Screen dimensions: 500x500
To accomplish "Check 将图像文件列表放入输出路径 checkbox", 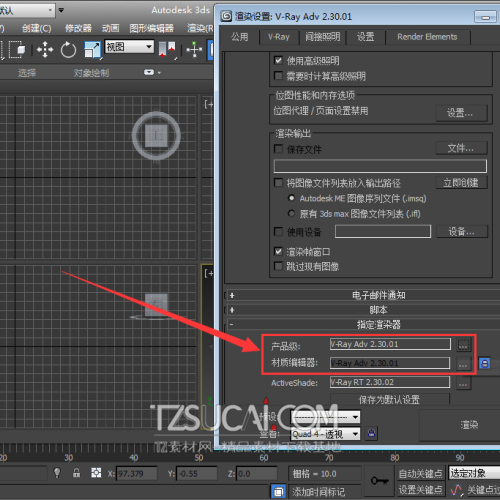I will click(x=278, y=182).
